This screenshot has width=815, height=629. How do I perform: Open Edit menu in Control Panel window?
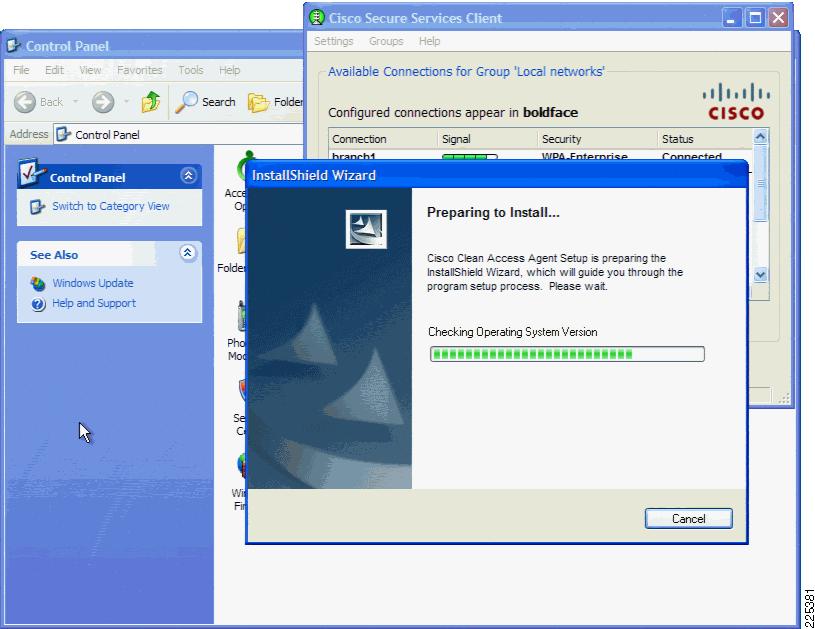(x=54, y=70)
